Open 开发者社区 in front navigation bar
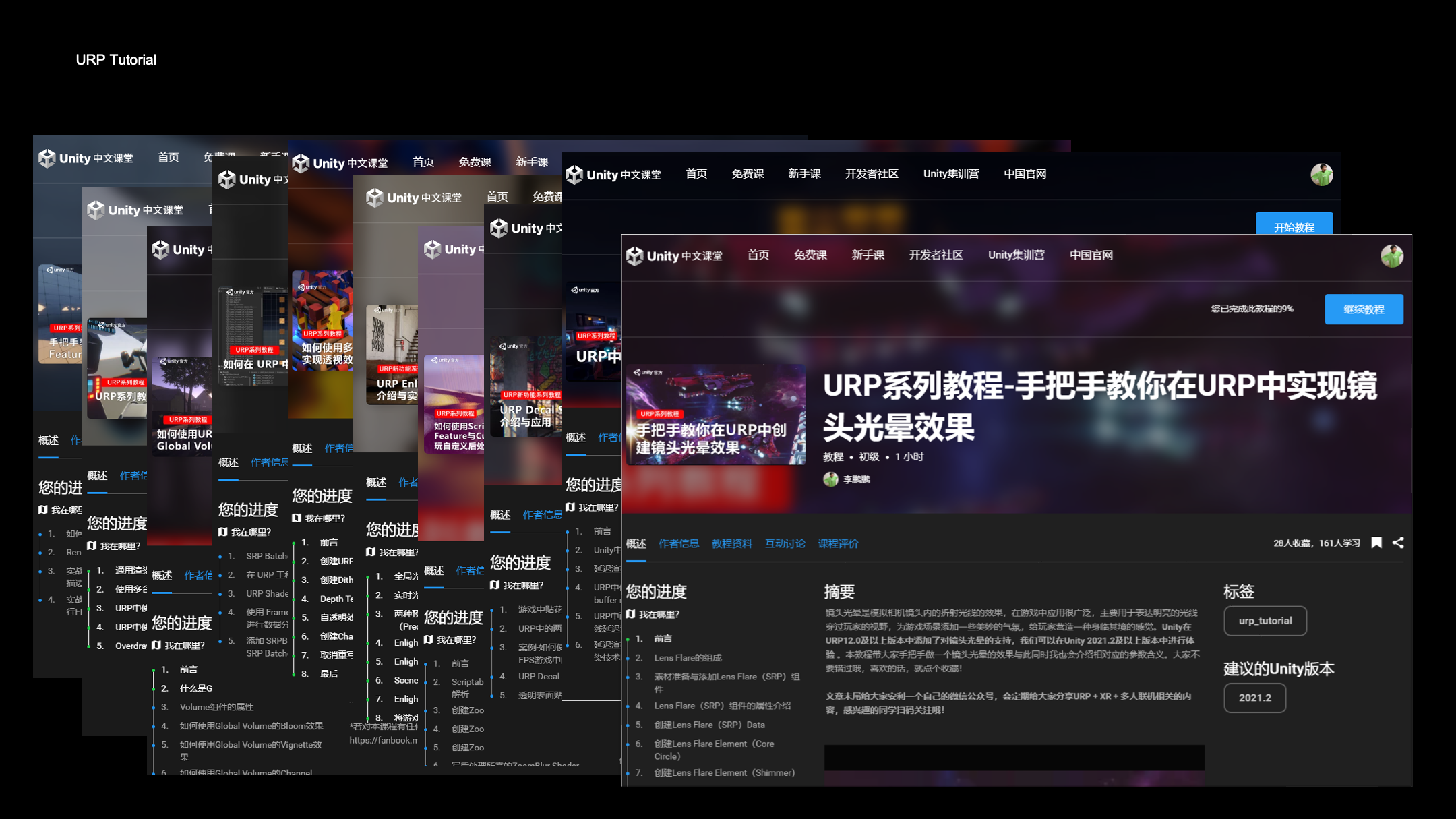This screenshot has height=819, width=1456. coord(936,255)
